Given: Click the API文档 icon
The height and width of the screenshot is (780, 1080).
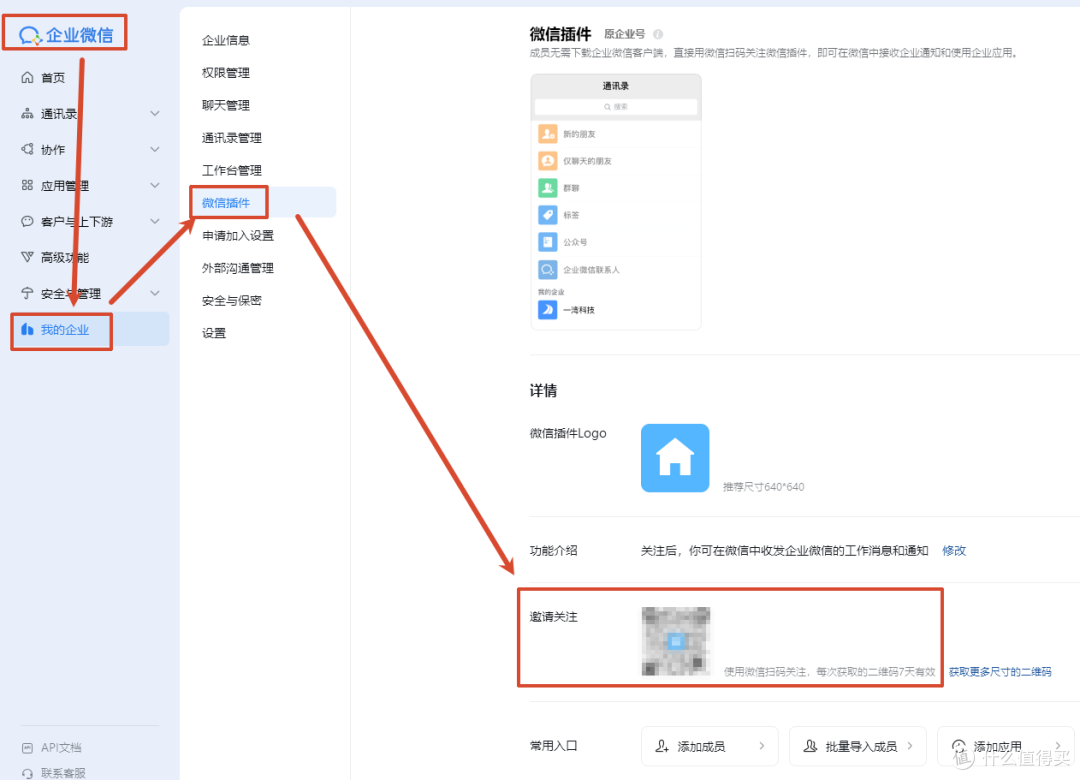Looking at the screenshot, I should coord(27,748).
